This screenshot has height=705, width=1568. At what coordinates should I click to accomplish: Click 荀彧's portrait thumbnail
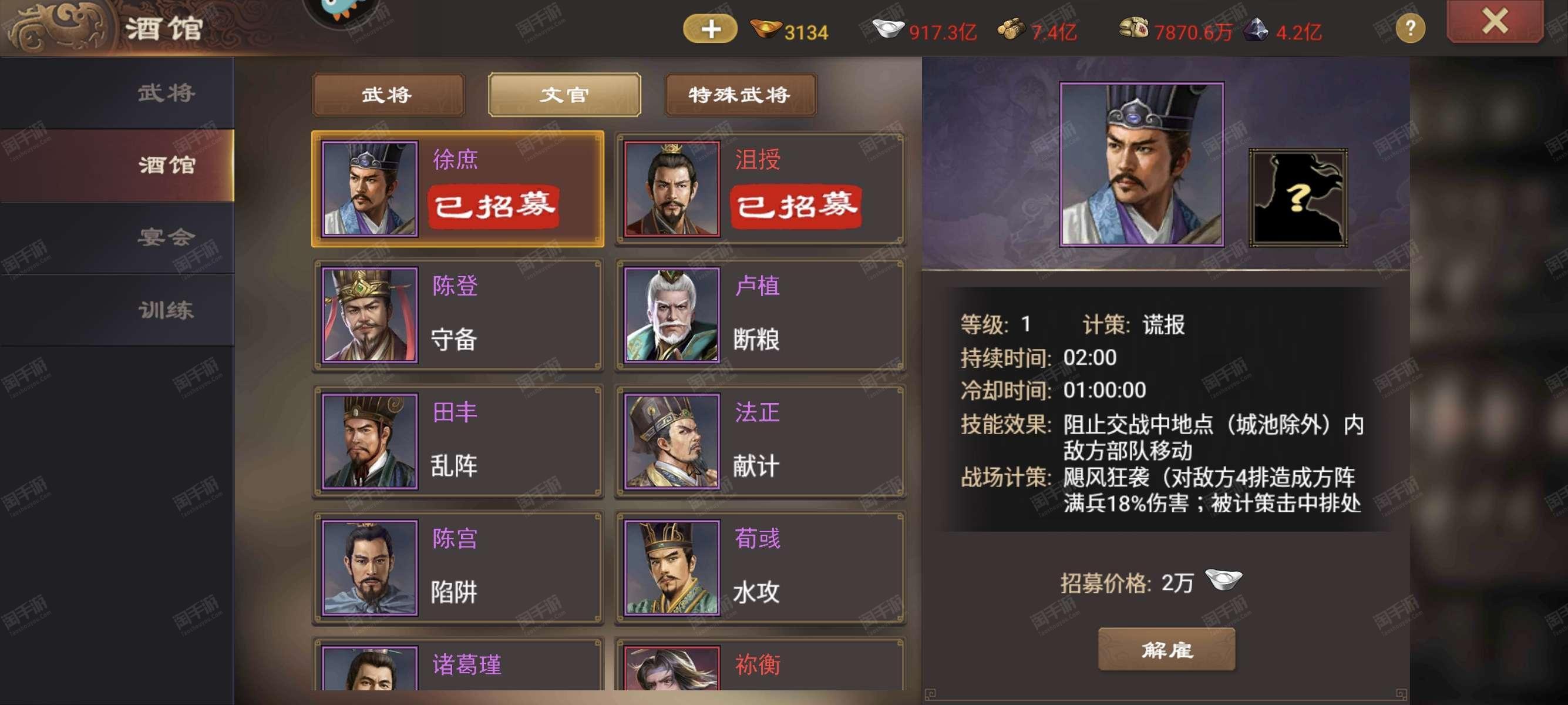click(x=672, y=568)
